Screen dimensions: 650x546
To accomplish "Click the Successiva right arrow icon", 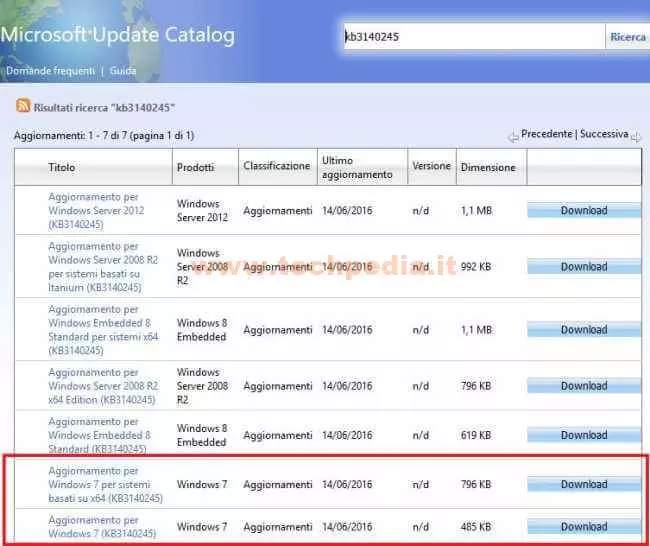I will [635, 137].
